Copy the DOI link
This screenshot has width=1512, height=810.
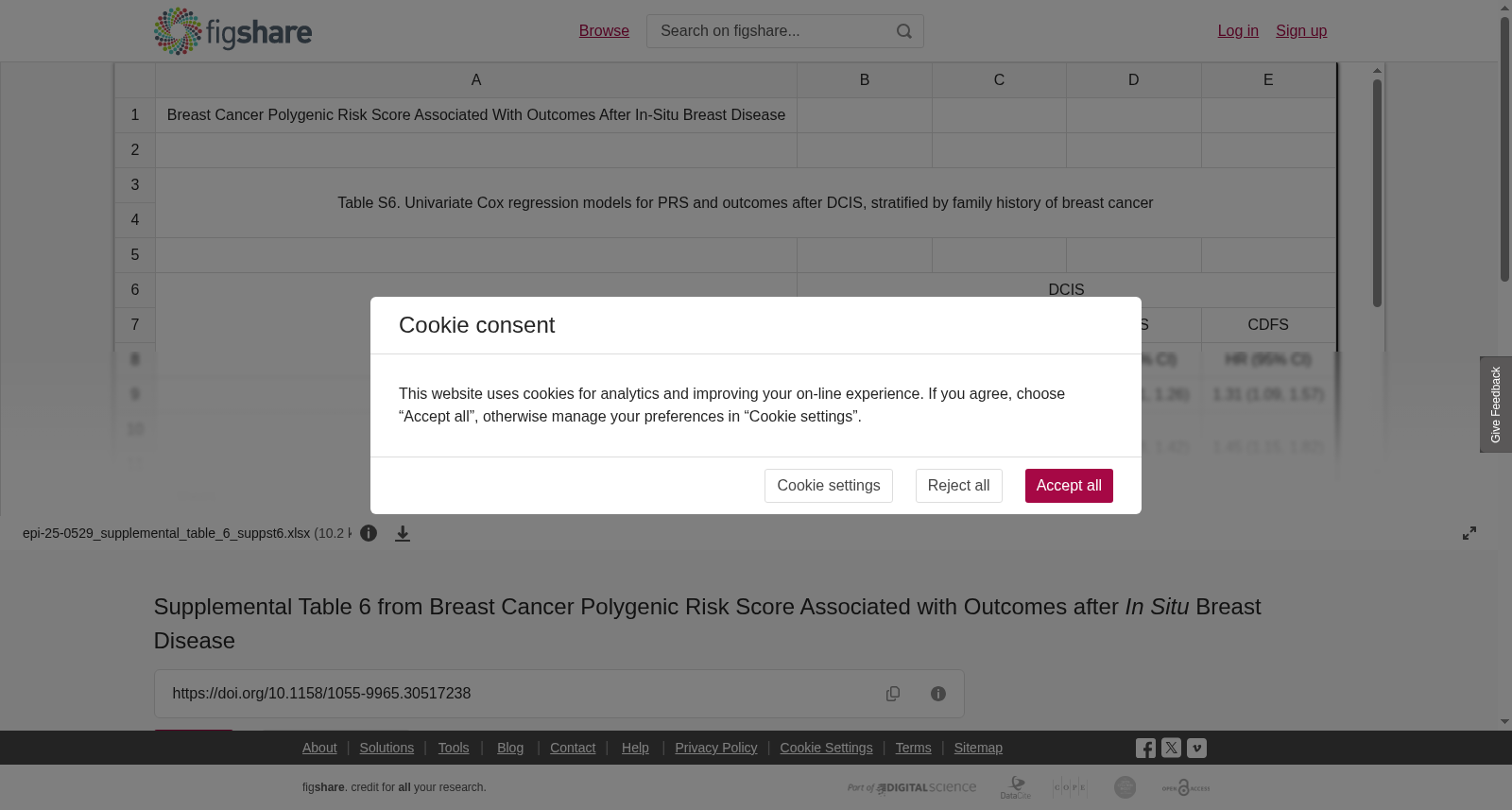click(893, 694)
